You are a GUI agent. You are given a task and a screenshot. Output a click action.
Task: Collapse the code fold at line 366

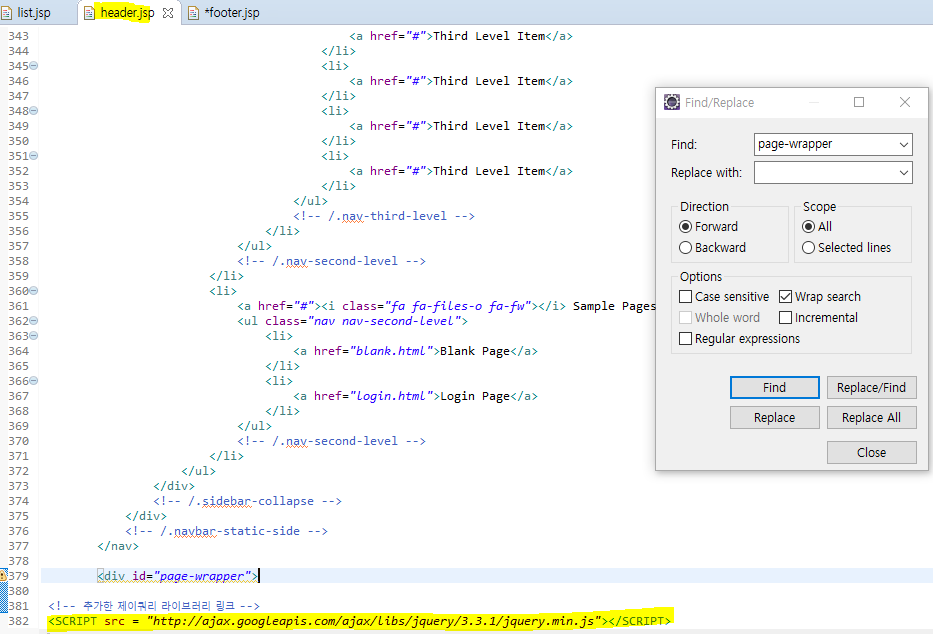34,381
